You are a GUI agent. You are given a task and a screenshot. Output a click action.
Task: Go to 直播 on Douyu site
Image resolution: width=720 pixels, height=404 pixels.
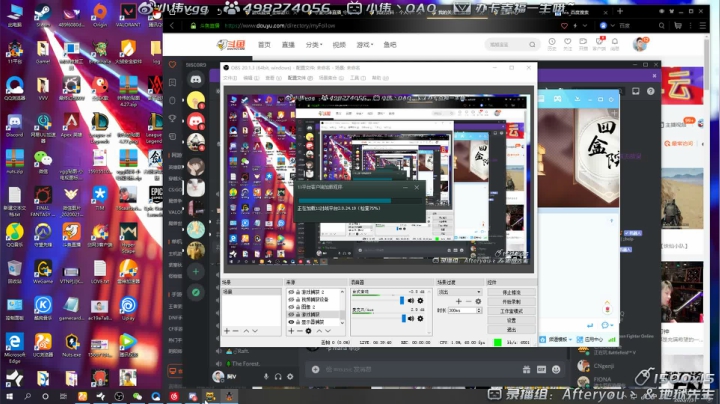(288, 45)
